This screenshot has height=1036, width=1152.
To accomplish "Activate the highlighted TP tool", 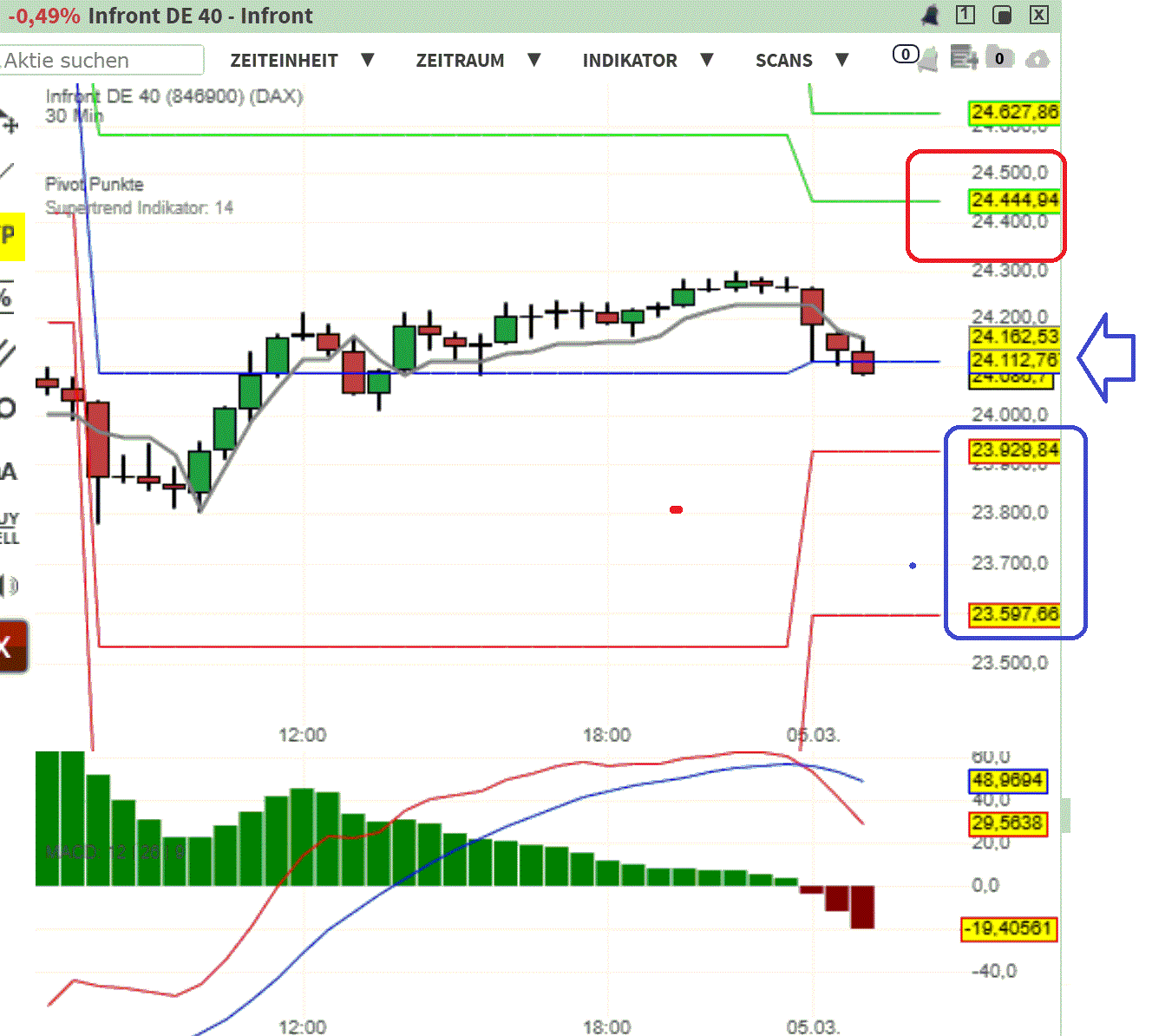I will click(x=9, y=236).
